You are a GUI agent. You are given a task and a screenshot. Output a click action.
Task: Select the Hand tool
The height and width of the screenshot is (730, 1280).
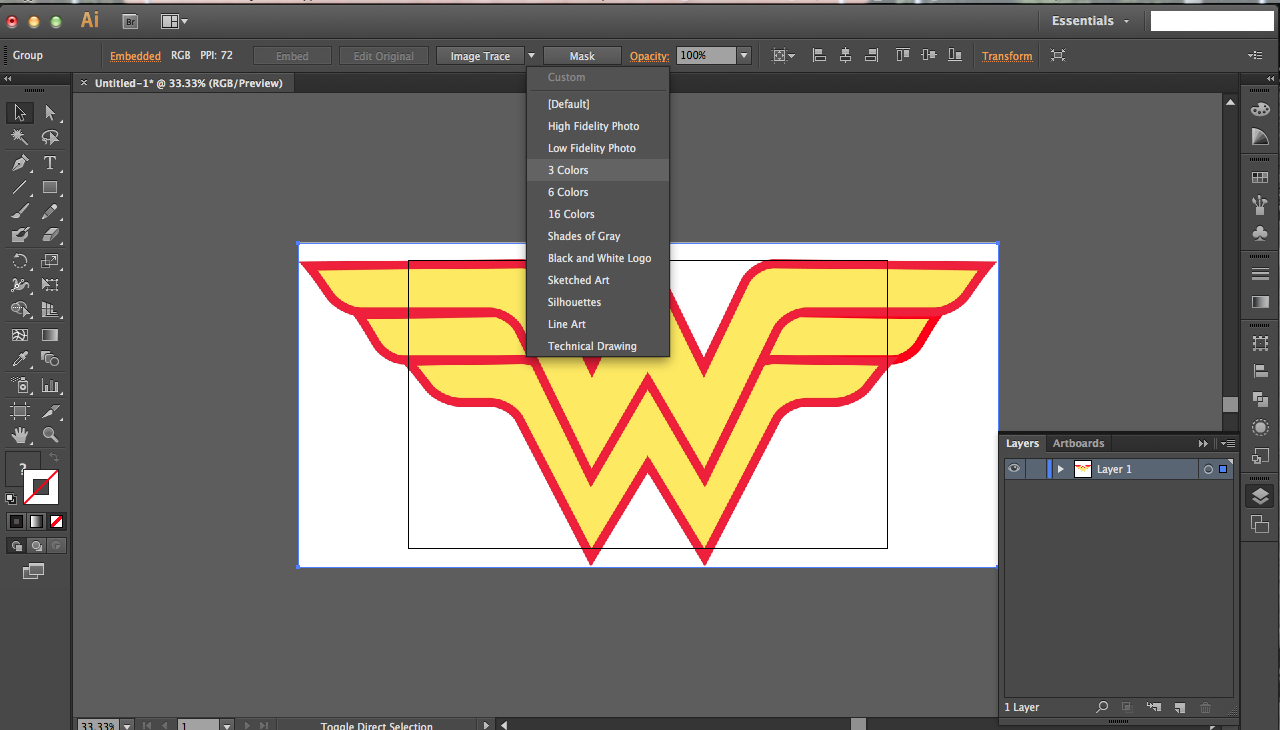point(20,435)
